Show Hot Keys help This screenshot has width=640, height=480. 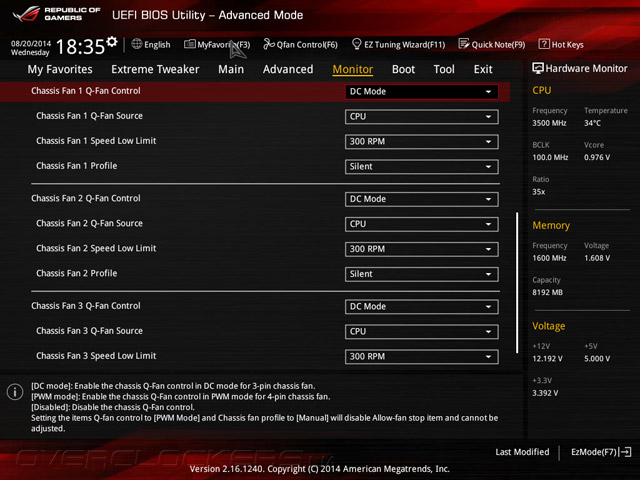click(x=567, y=44)
